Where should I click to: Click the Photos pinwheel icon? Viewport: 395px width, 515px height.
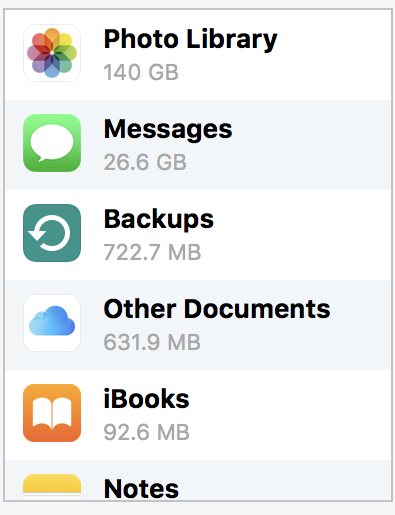52,53
